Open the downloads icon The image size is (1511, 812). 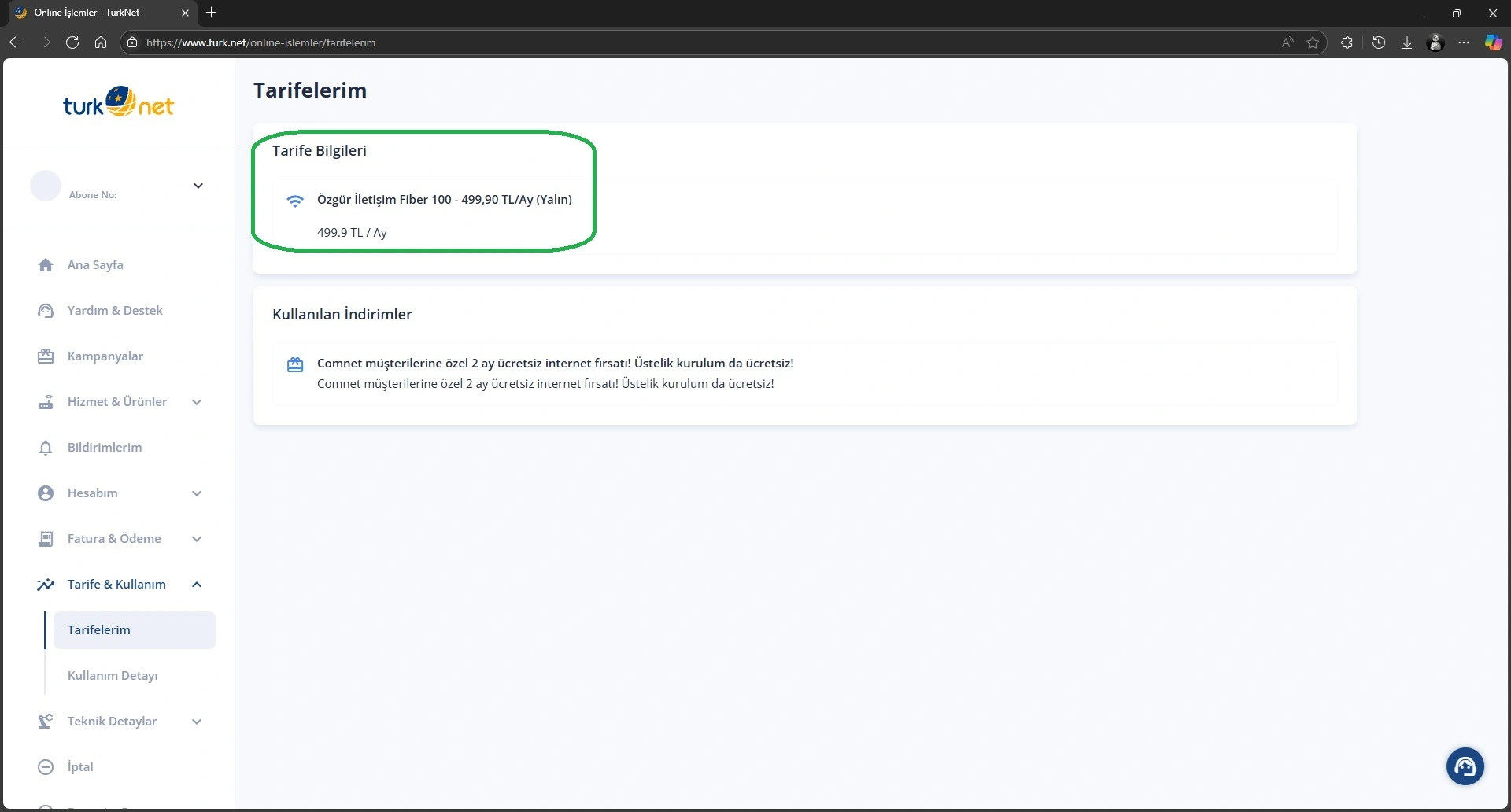pos(1407,42)
